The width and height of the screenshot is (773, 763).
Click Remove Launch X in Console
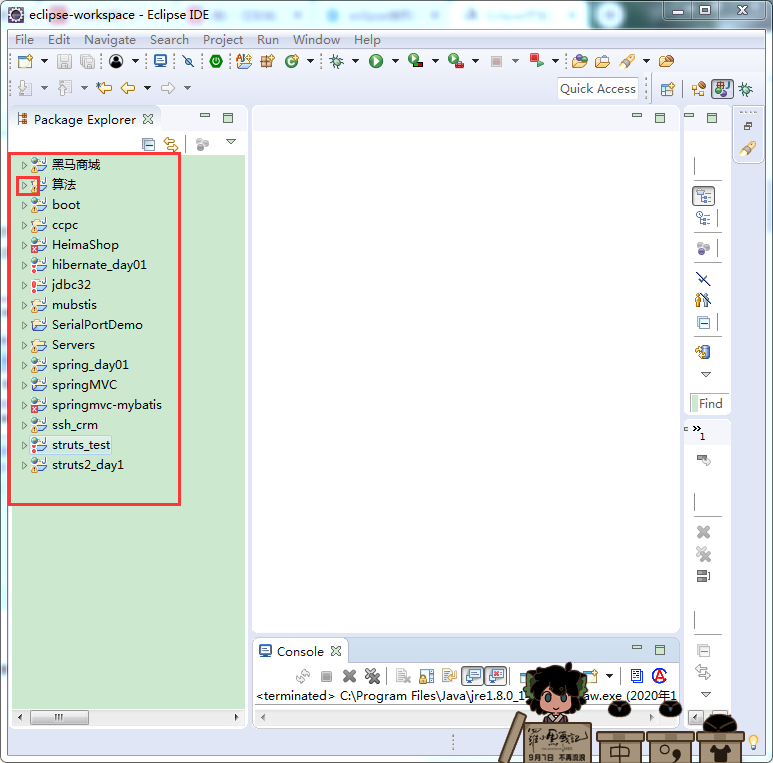(350, 676)
